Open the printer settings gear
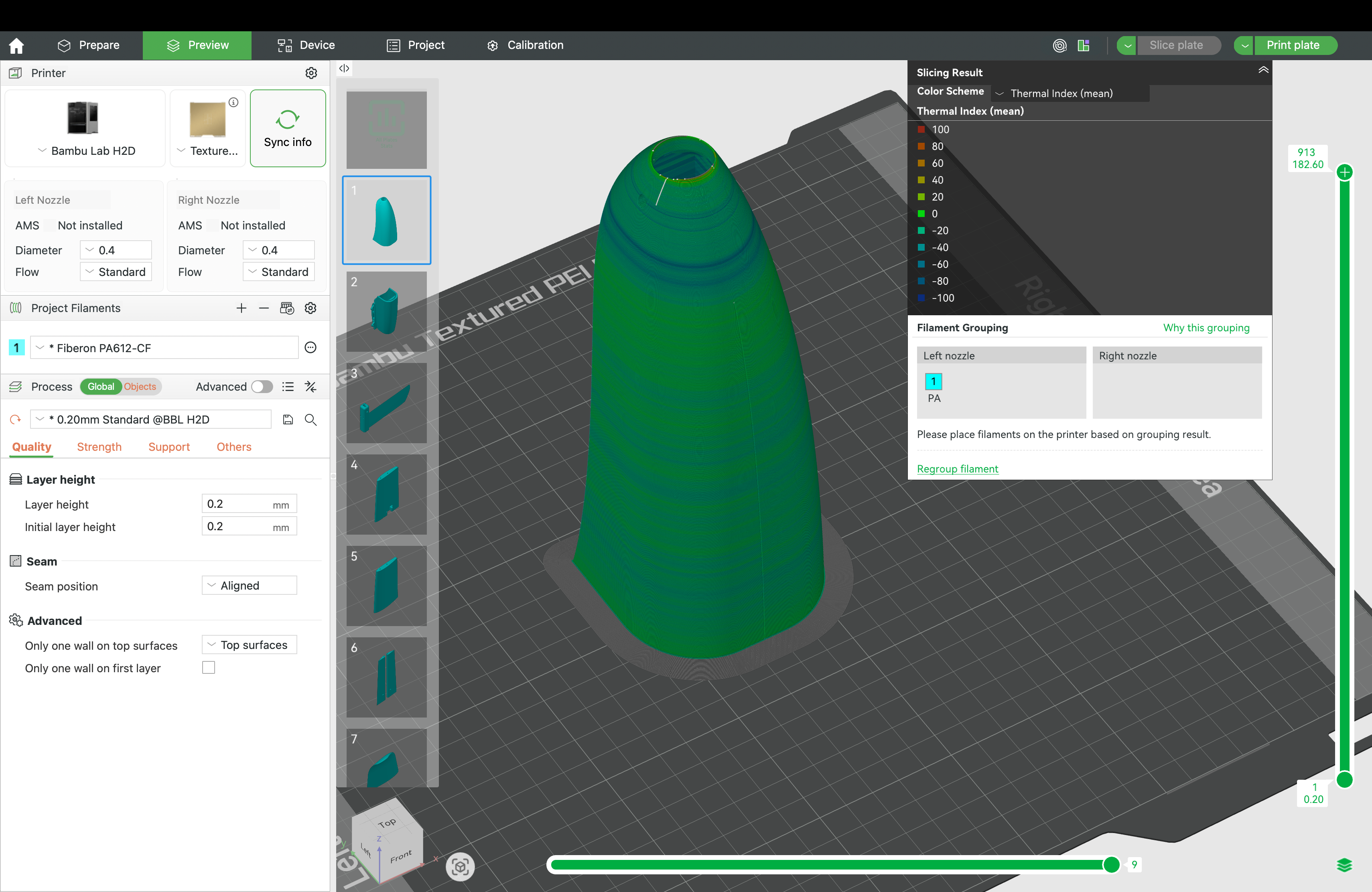This screenshot has width=1372, height=892. [x=311, y=73]
